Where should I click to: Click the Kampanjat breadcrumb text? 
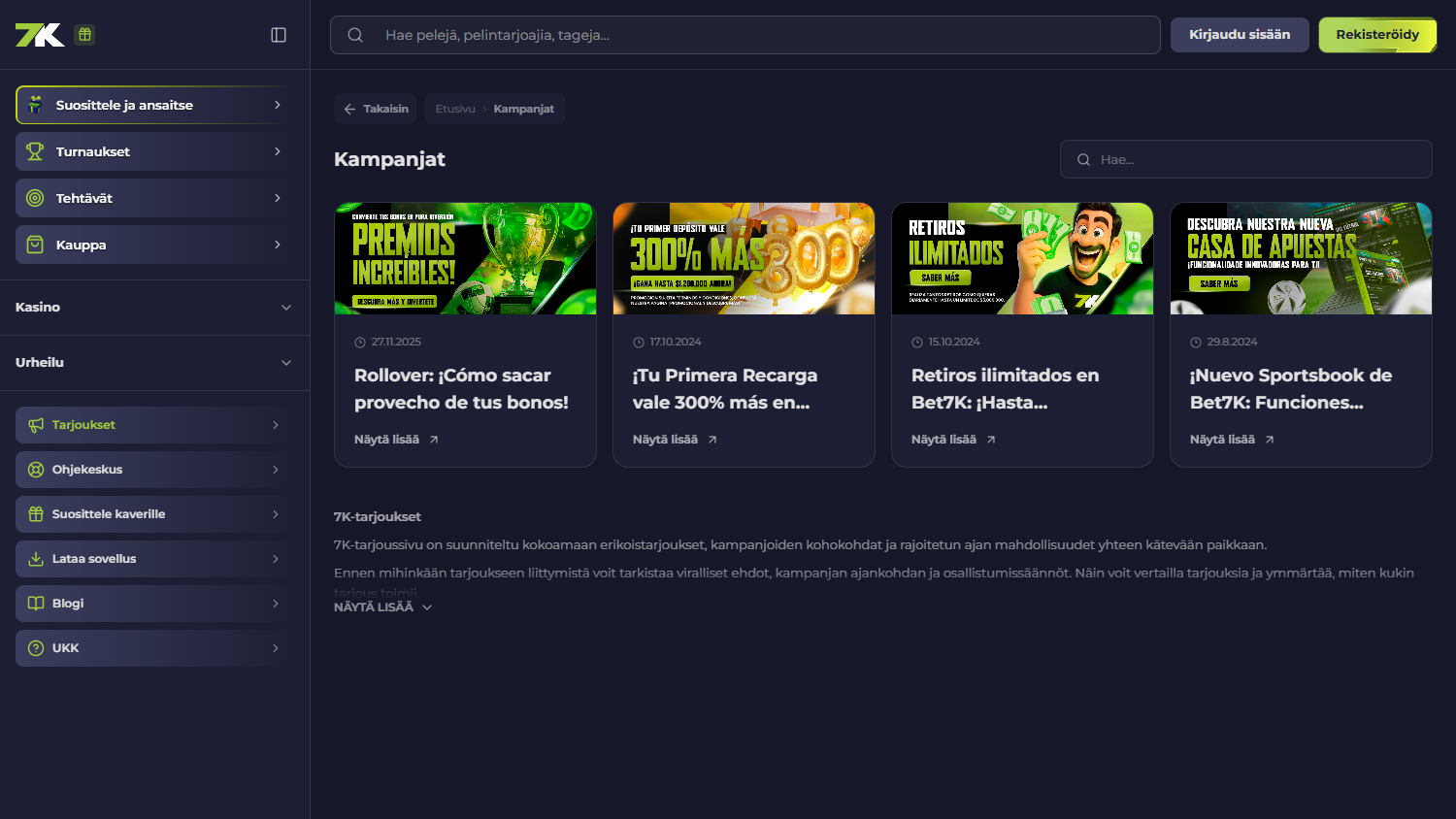click(524, 109)
